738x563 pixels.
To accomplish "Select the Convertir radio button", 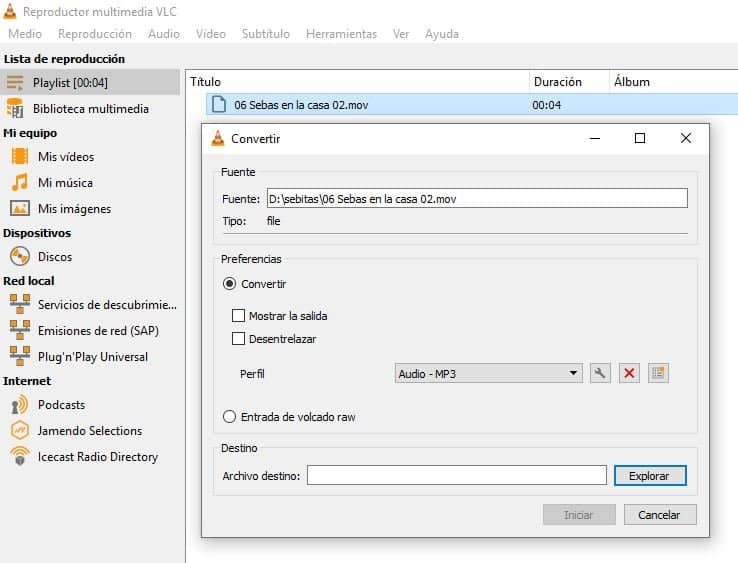I will click(229, 284).
